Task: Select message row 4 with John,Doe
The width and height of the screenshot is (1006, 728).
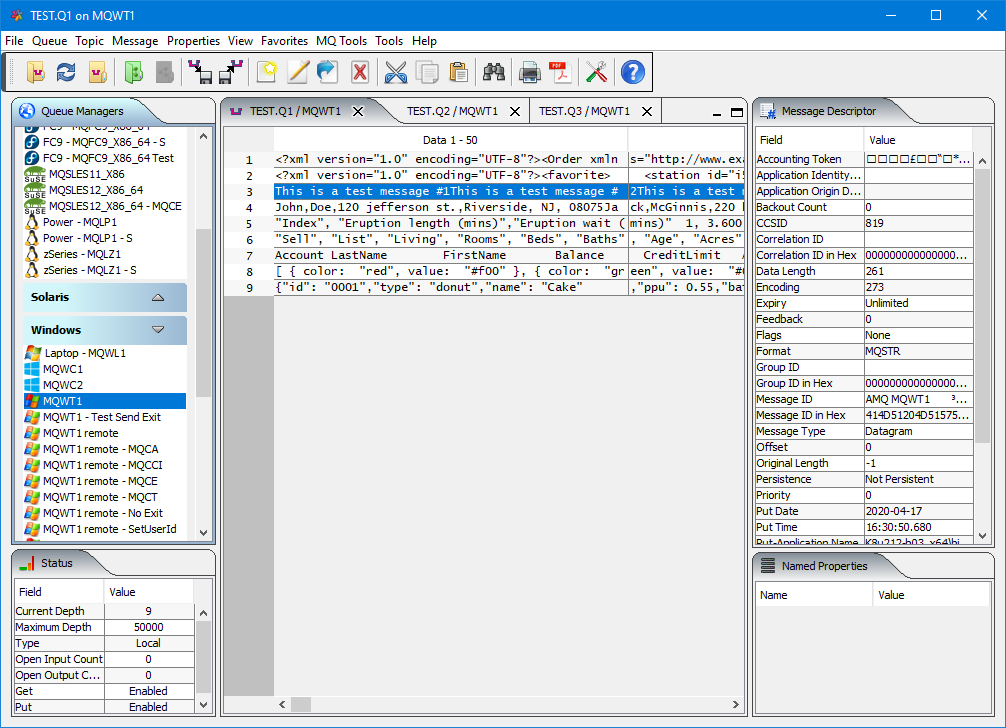Action: point(484,207)
